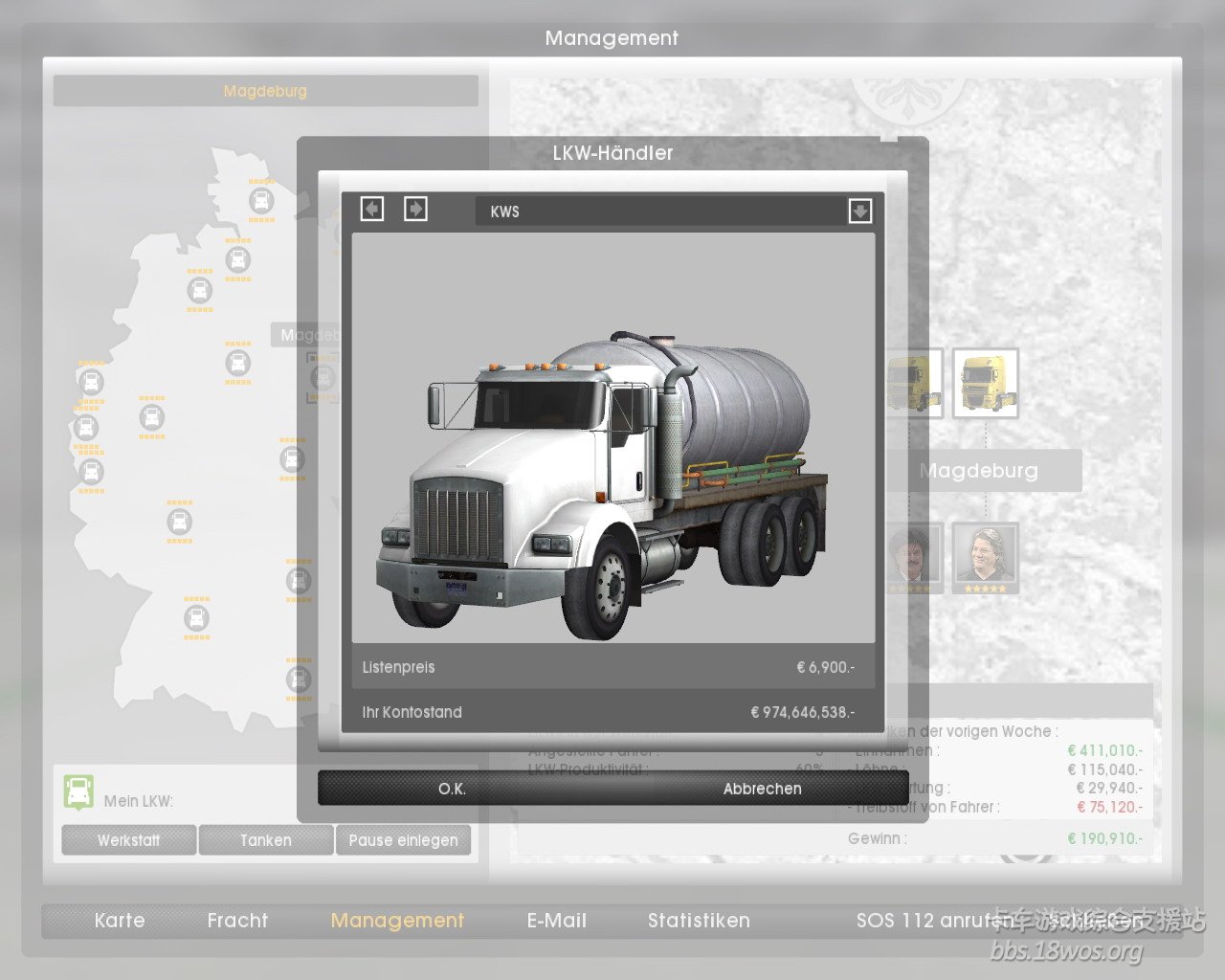This screenshot has height=980, width=1225.
Task: Click the previous truck left arrow
Action: click(x=372, y=209)
